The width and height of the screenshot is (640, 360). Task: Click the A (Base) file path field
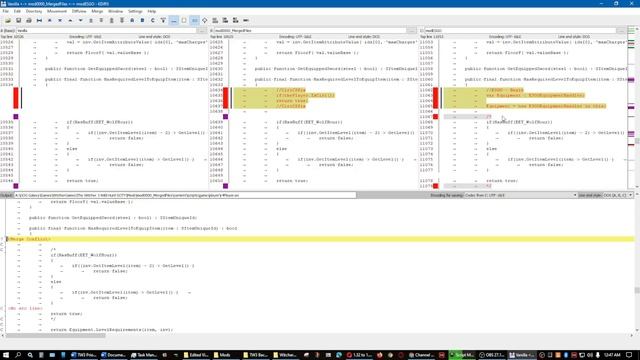click(x=106, y=31)
